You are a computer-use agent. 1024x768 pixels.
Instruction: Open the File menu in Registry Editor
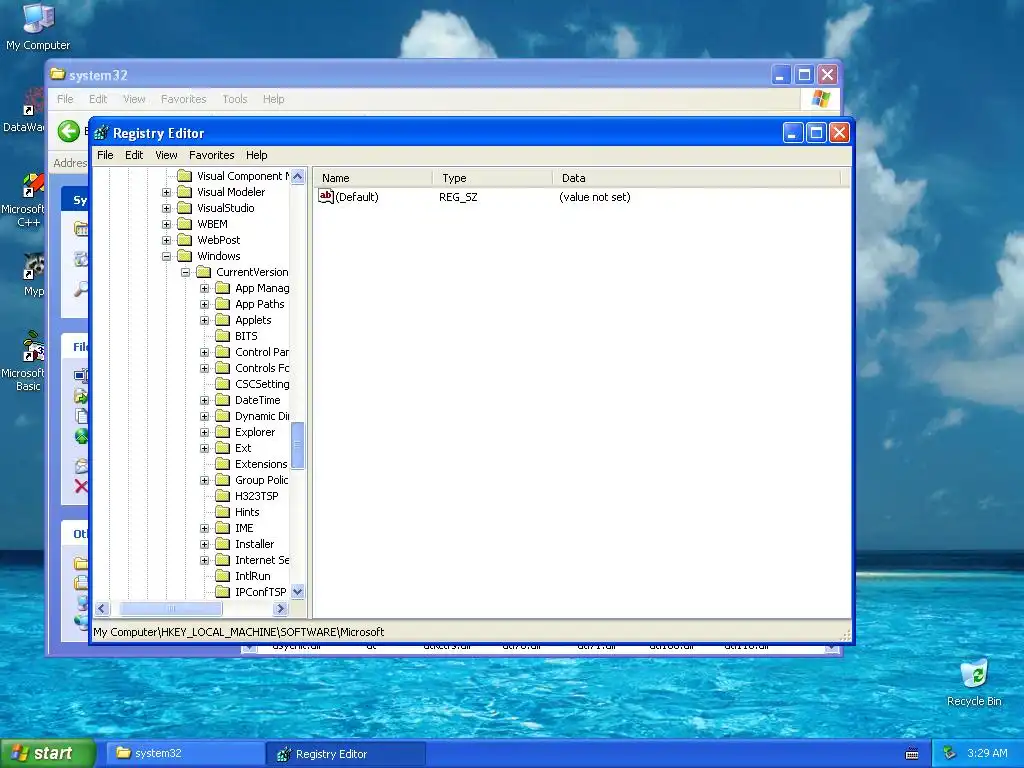[x=105, y=155]
